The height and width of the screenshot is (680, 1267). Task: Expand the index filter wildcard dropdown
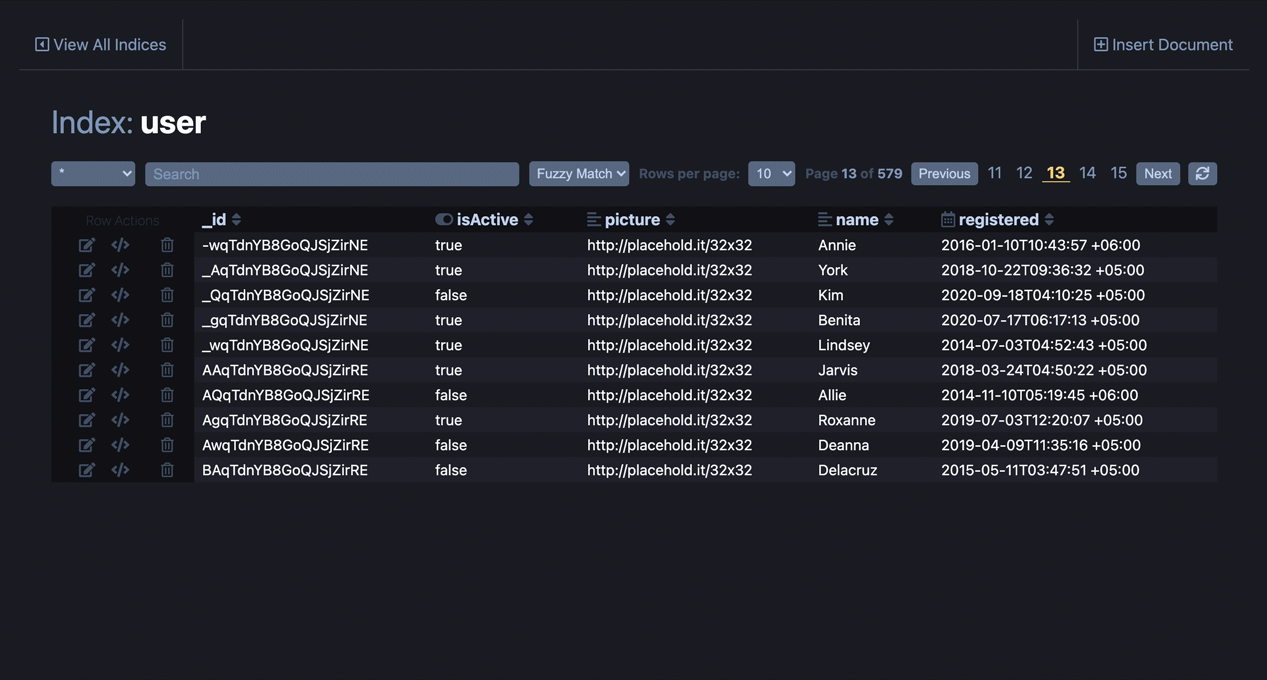[x=92, y=172]
